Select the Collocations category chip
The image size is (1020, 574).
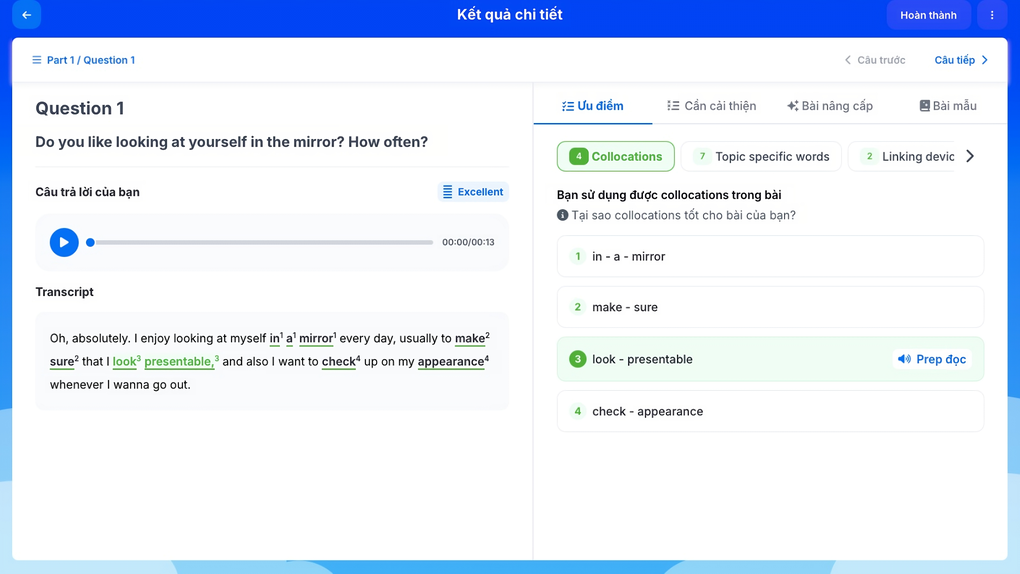[615, 156]
